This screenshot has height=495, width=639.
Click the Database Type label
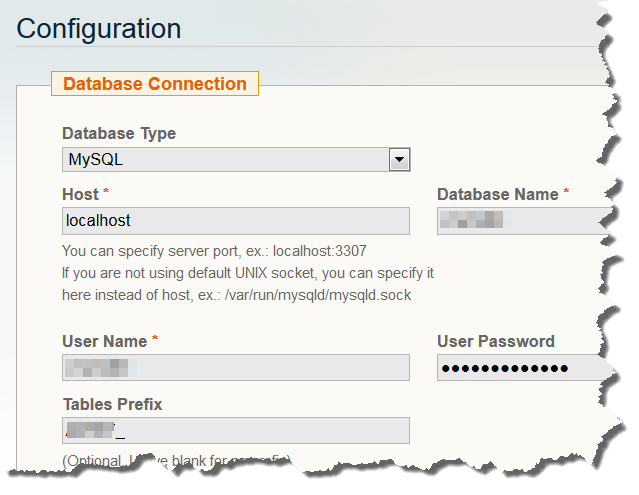[x=118, y=134]
